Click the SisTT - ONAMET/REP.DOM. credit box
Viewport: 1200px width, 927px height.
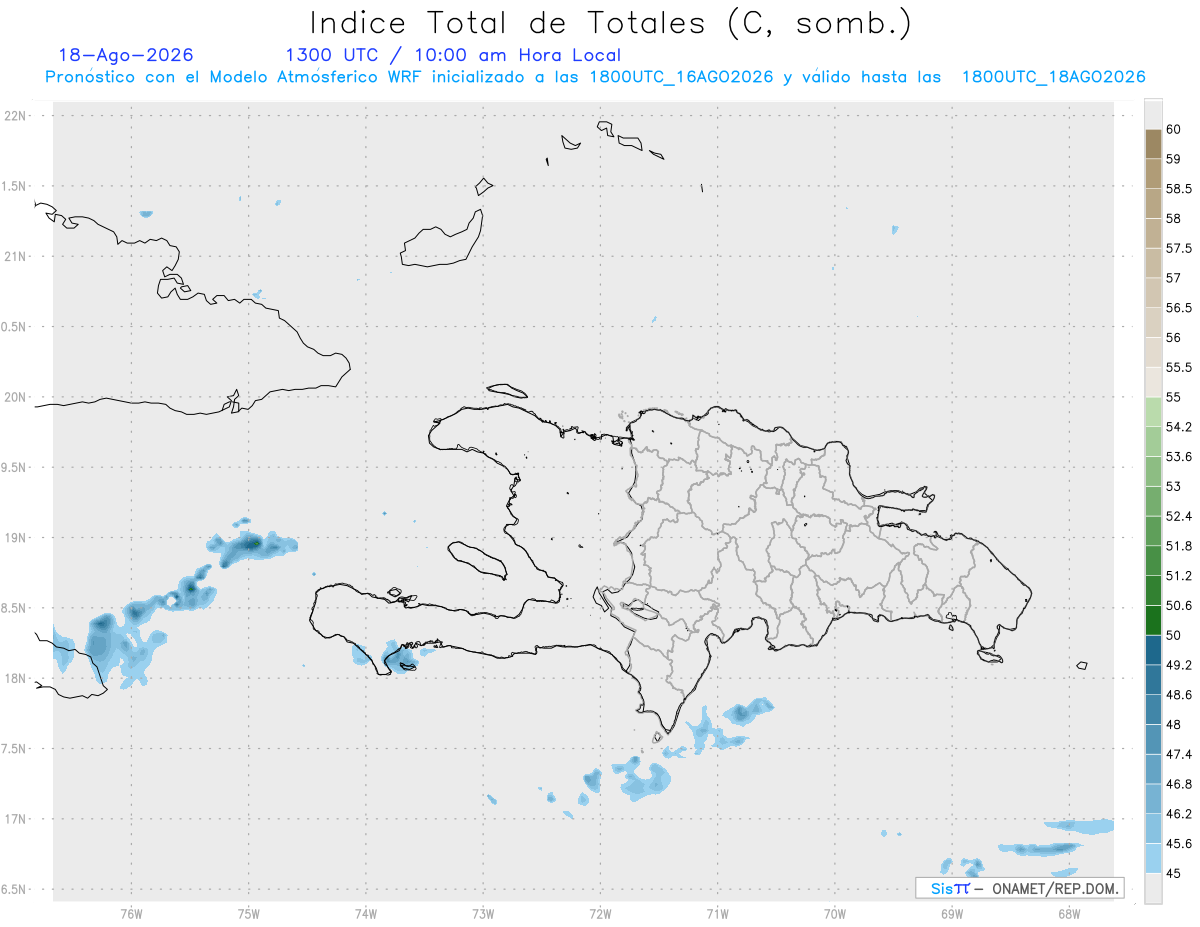(x=1020, y=888)
